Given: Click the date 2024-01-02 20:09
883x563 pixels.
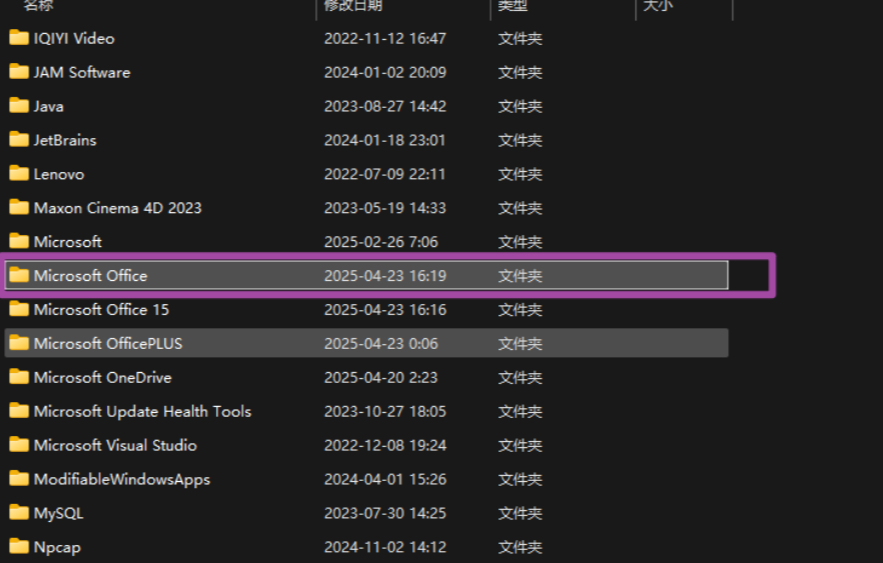Looking at the screenshot, I should [x=385, y=72].
